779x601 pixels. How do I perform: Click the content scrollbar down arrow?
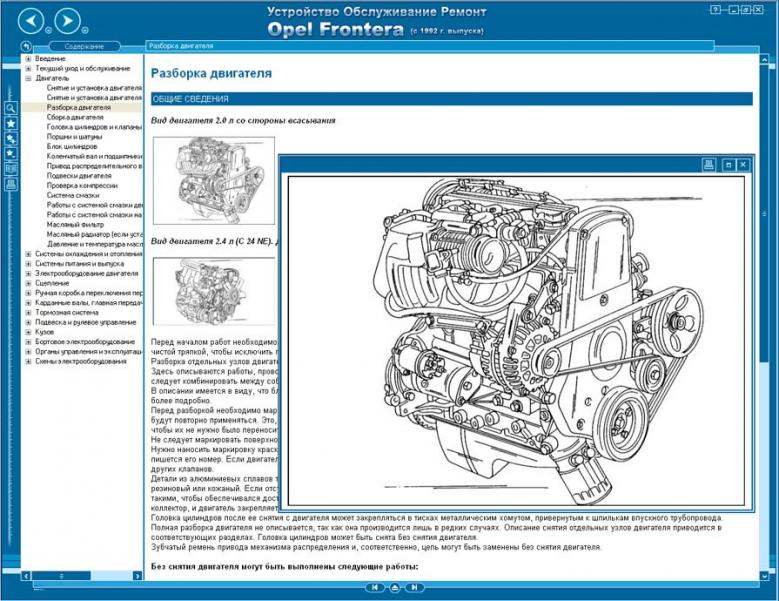(764, 575)
